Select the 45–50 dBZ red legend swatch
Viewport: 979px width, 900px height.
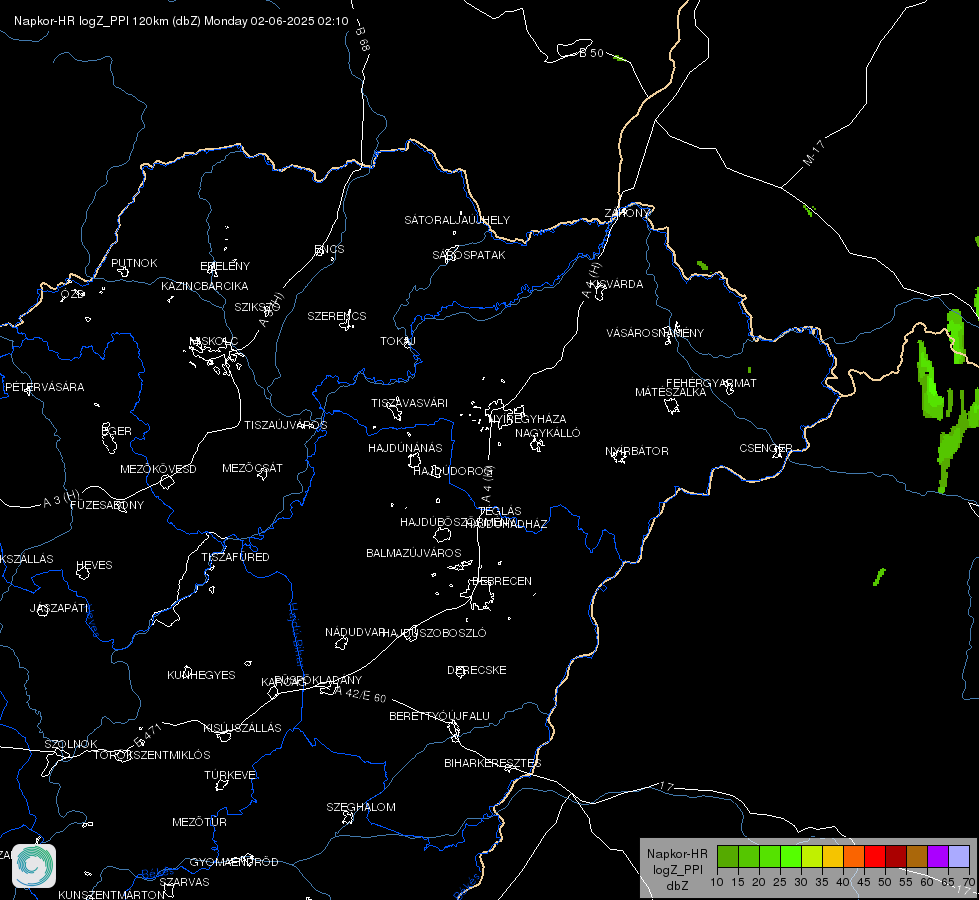pyautogui.click(x=875, y=856)
